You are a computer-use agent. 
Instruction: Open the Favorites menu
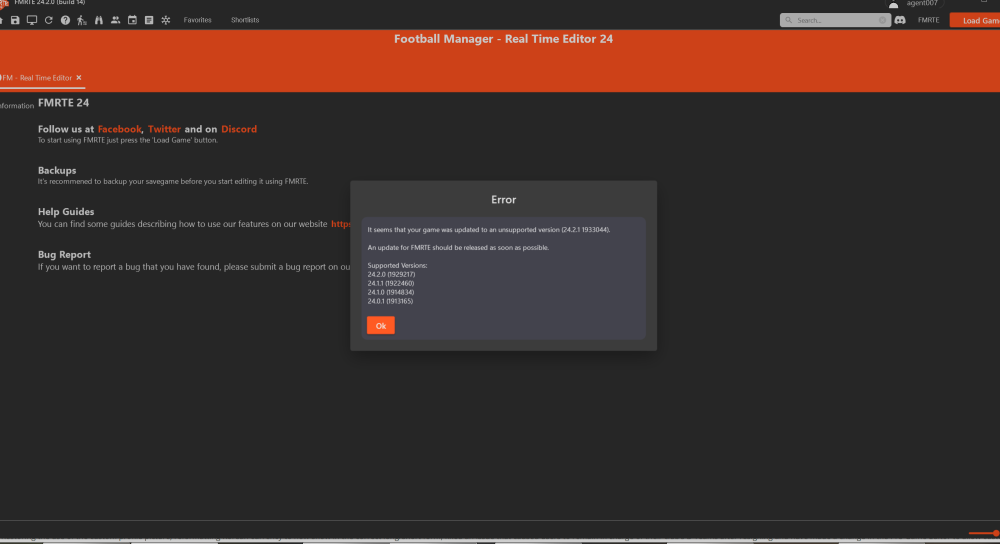pos(197,20)
